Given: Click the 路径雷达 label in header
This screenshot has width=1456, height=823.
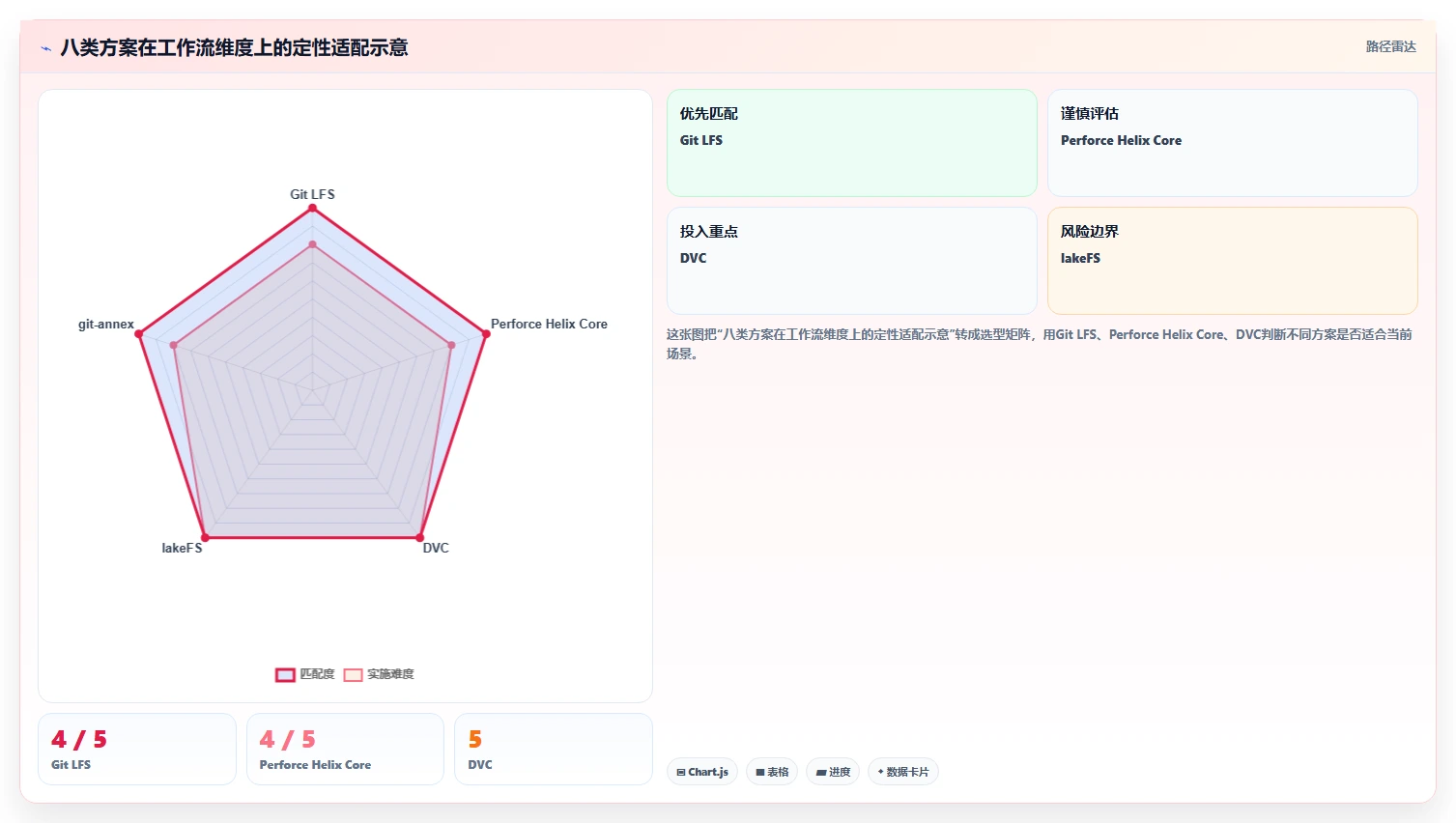Looking at the screenshot, I should click(x=1390, y=46).
